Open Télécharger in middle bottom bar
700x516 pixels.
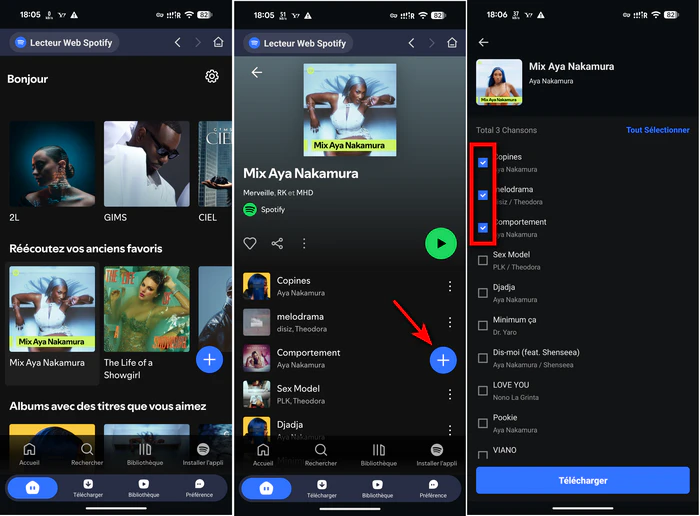(x=322, y=489)
